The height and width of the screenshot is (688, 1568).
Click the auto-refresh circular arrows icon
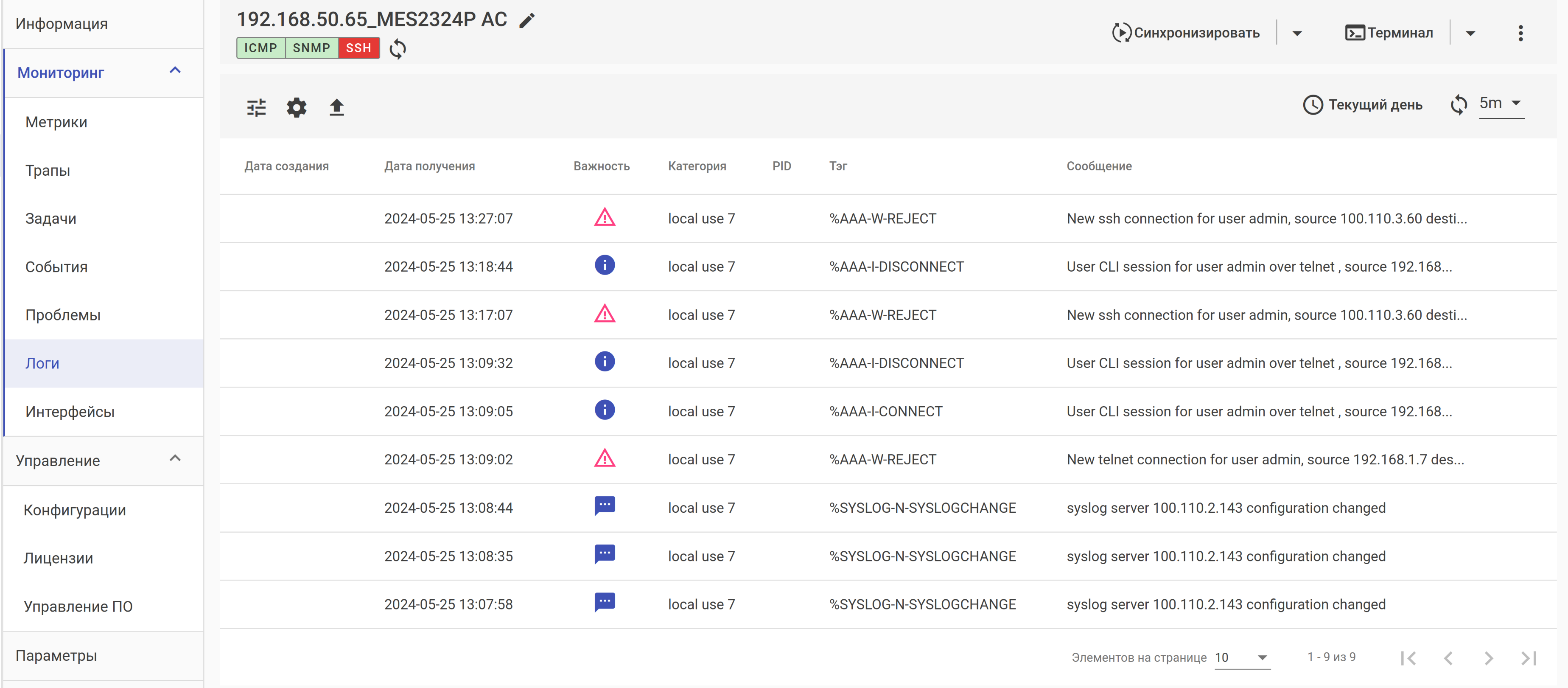[x=1459, y=105]
